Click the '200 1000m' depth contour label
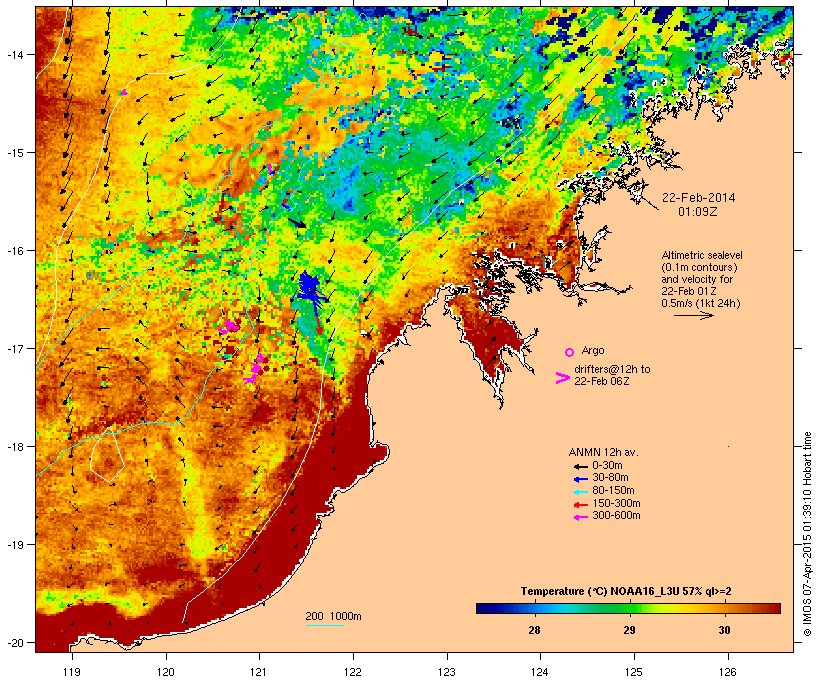820x680 pixels. [x=333, y=616]
